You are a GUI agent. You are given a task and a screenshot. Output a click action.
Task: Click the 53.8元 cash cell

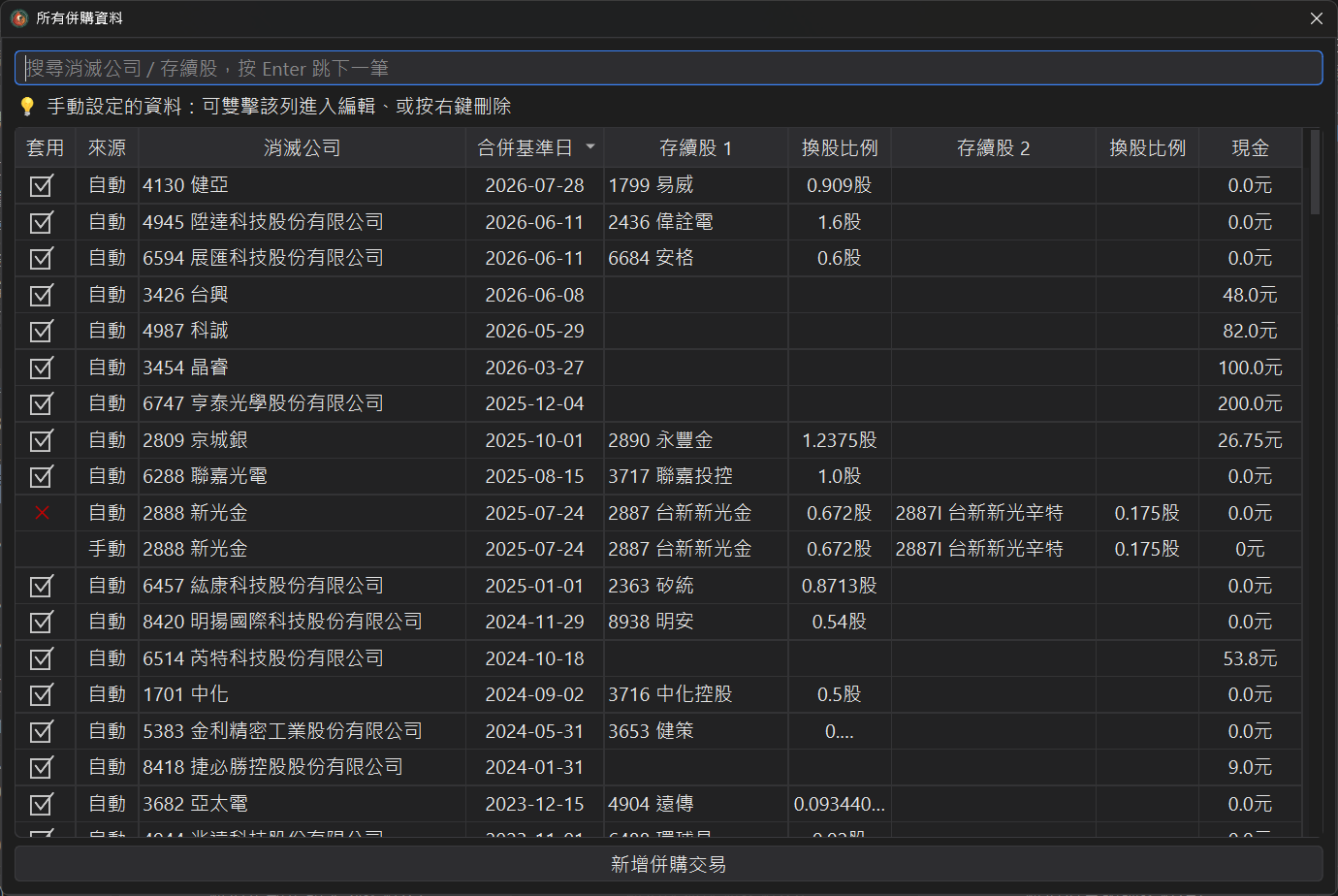(x=1251, y=658)
